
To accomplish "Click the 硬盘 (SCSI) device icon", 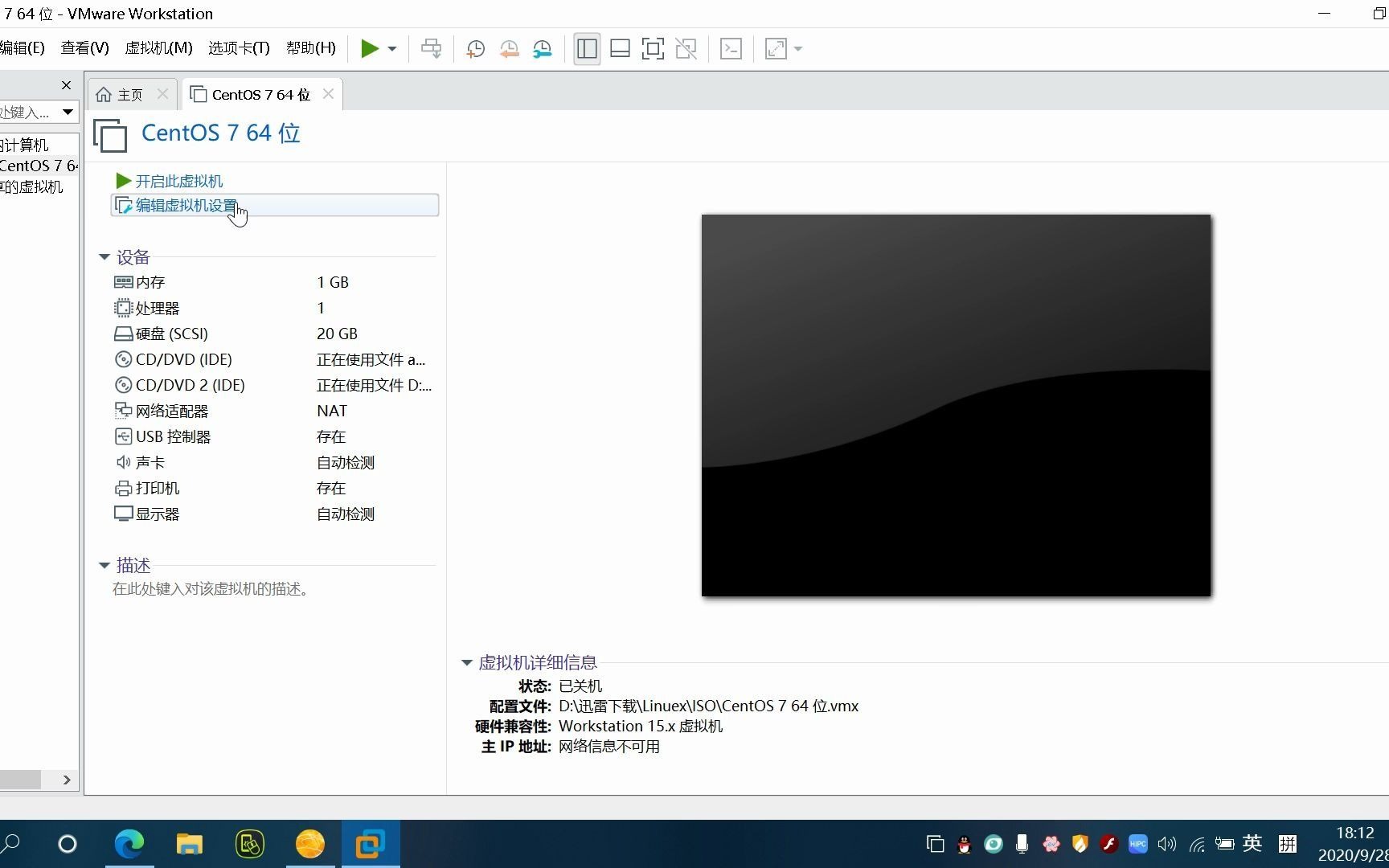I will click(x=123, y=334).
